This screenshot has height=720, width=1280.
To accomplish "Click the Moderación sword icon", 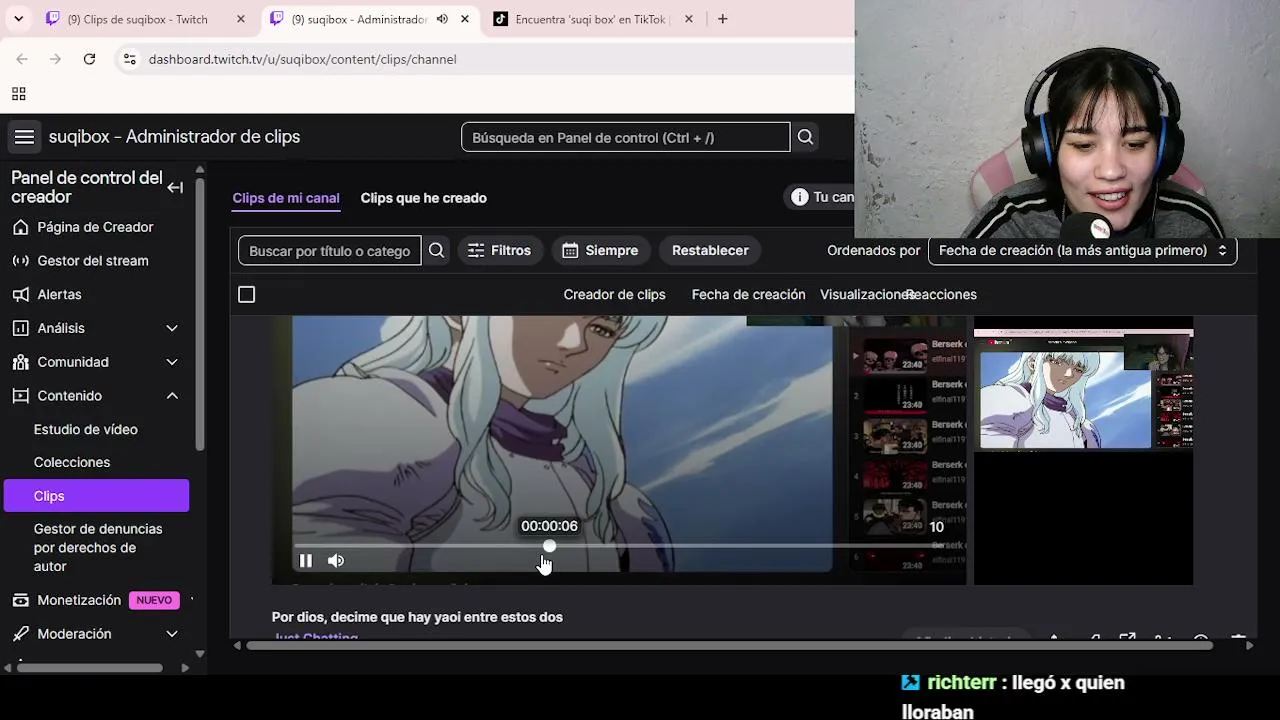I will (20, 634).
